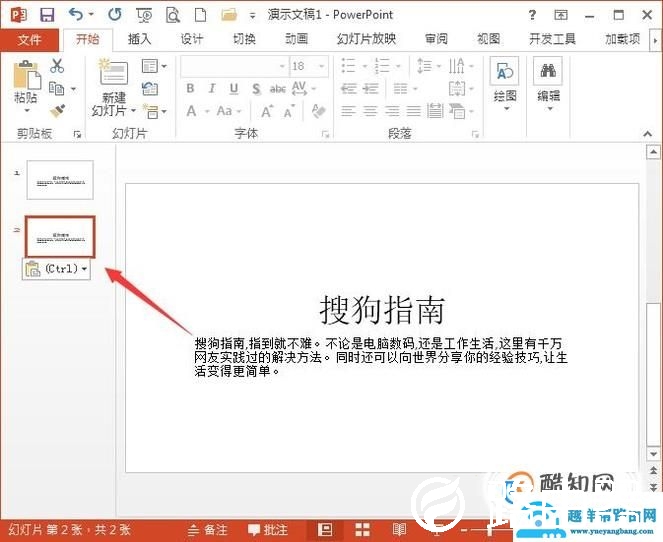Decrease list indent level
Screen dimensions: 663x542
click(x=349, y=88)
